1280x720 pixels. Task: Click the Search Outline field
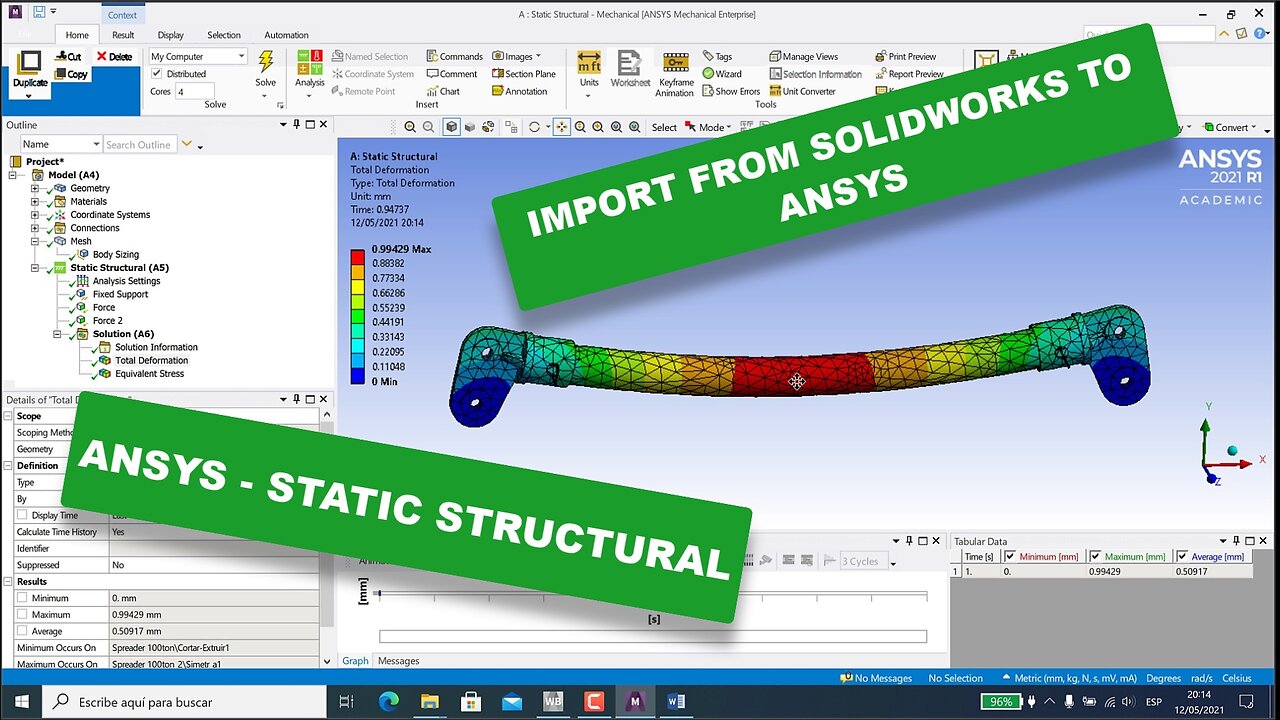click(x=140, y=145)
